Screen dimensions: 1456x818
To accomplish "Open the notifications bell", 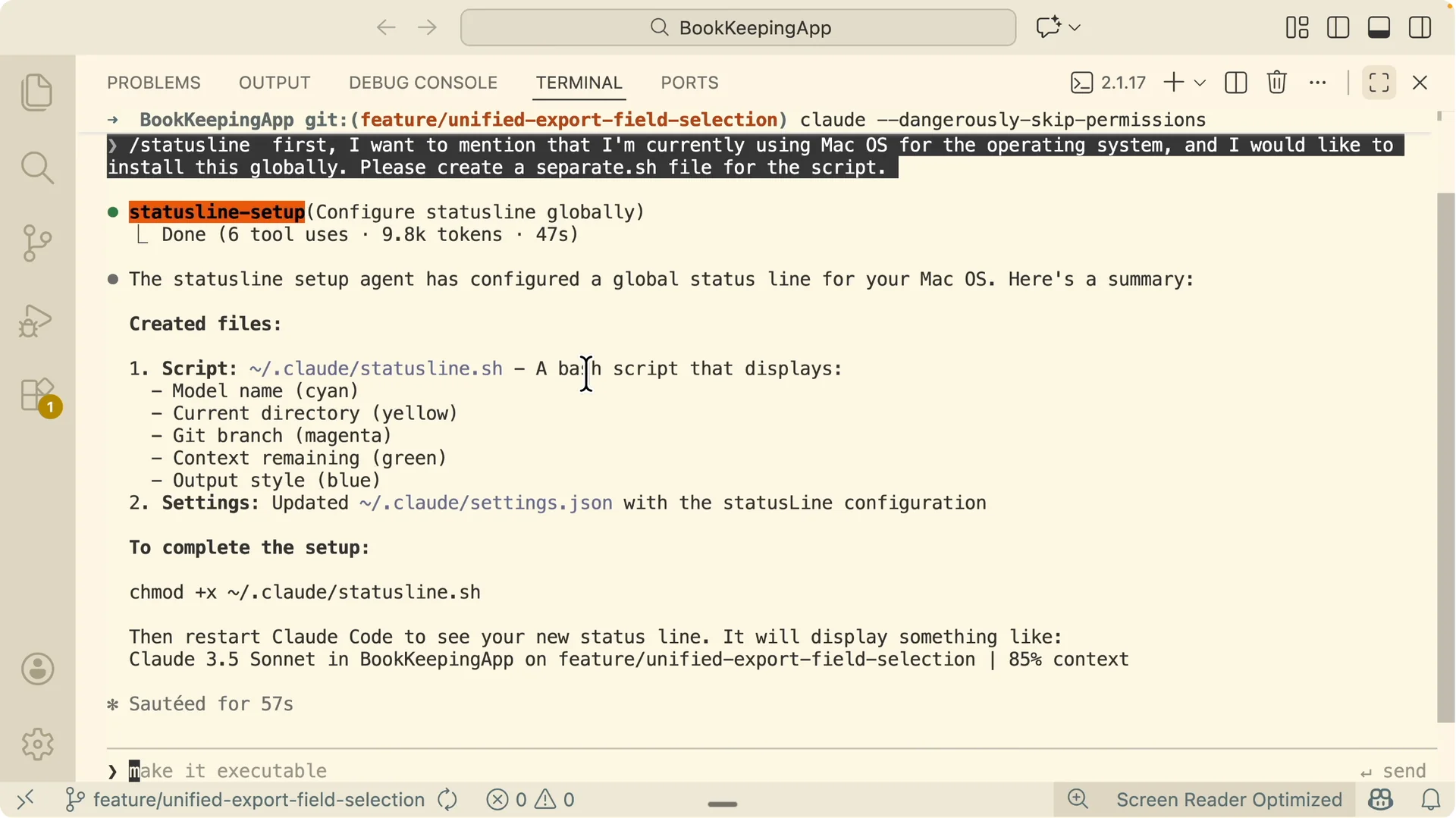I will pyautogui.click(x=1430, y=800).
